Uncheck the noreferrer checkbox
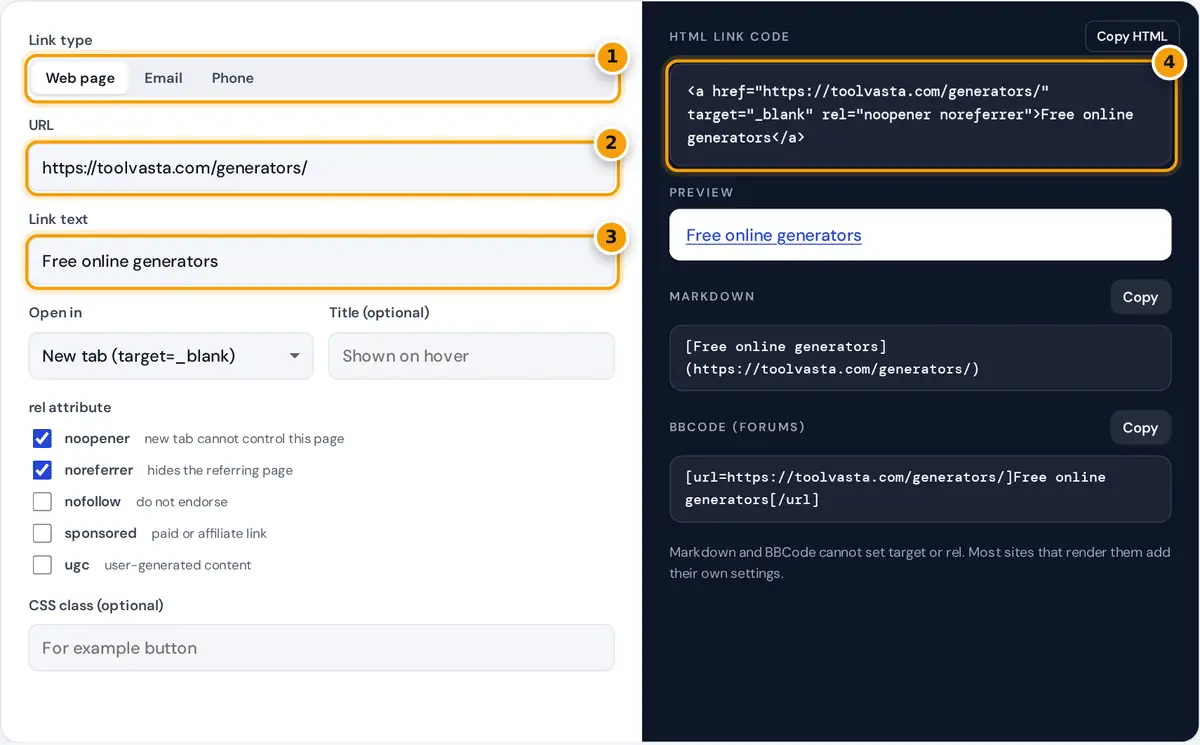This screenshot has height=745, width=1200. [x=42, y=470]
